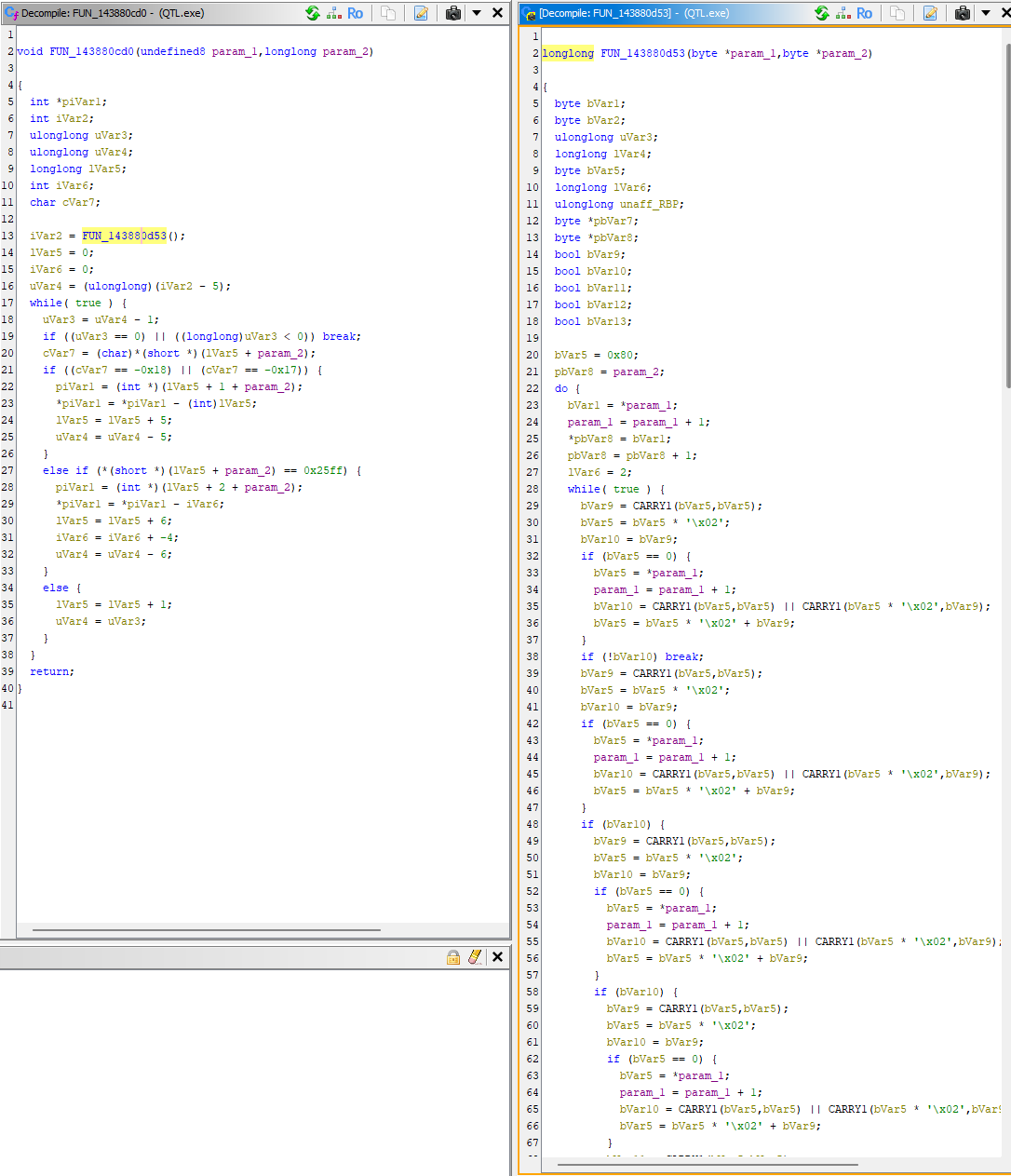Screen dimensions: 1011x1176
Task: Click edit notepad icon in right decompiler
Action: 930,13
